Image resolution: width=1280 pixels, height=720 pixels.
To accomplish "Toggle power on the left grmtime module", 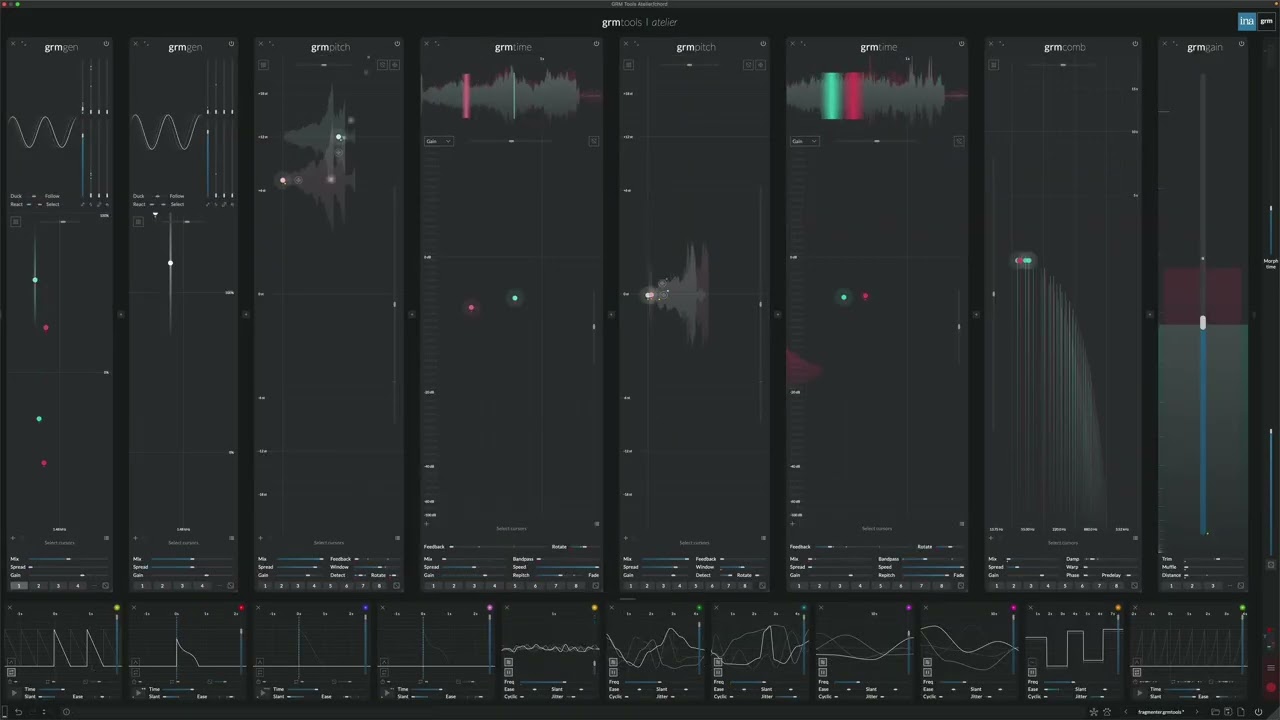I will pyautogui.click(x=596, y=44).
